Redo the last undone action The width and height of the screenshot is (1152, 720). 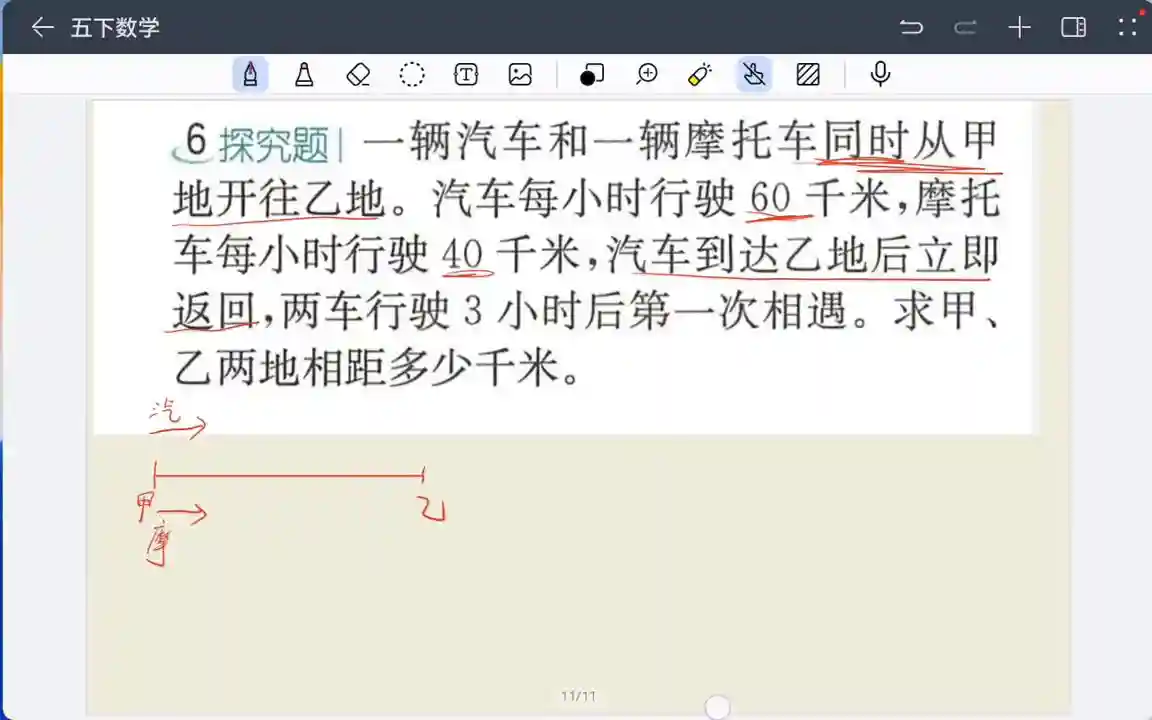click(965, 27)
